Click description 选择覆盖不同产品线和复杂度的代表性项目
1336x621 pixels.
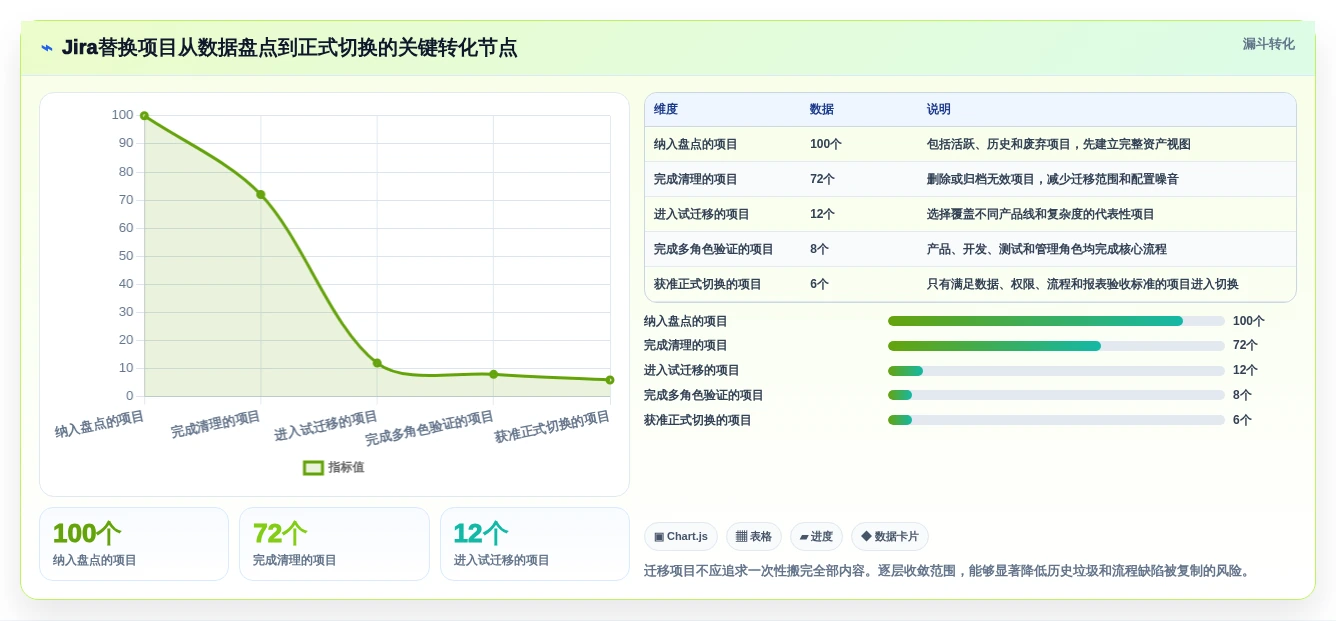click(1041, 214)
